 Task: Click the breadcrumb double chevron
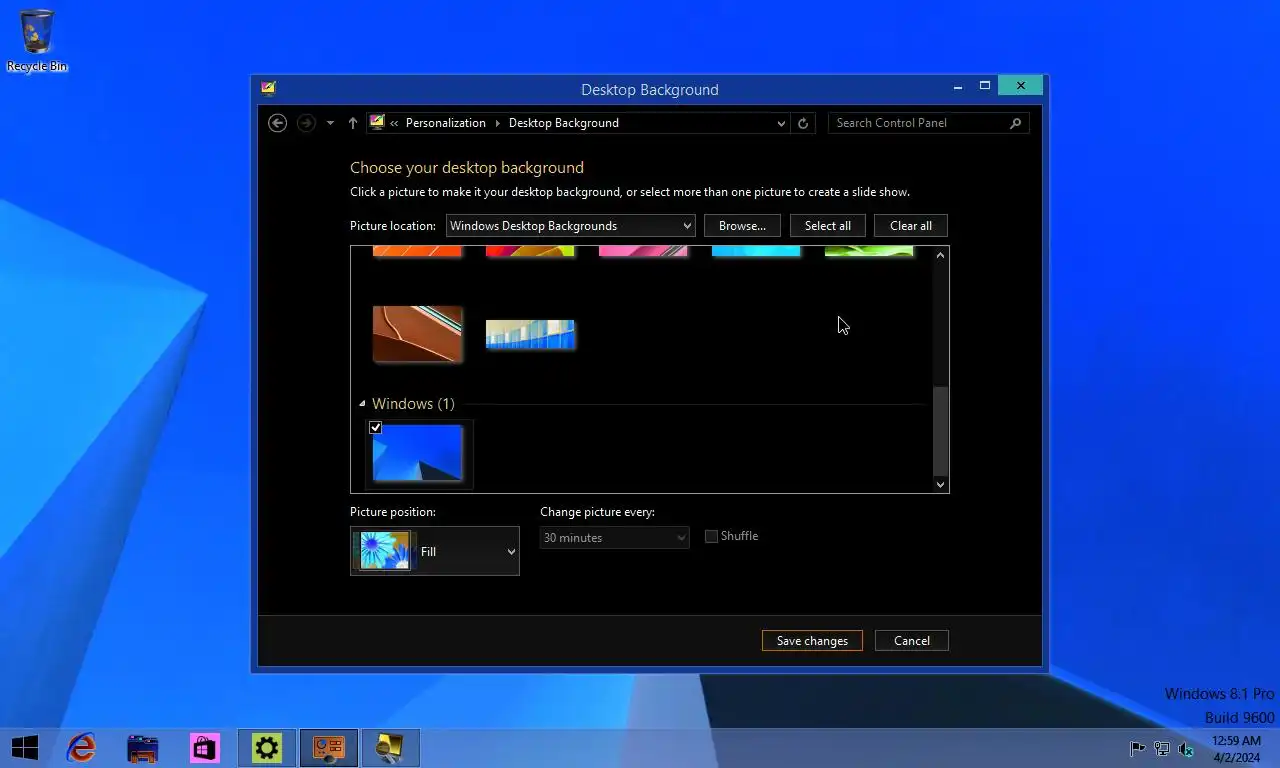(x=394, y=123)
